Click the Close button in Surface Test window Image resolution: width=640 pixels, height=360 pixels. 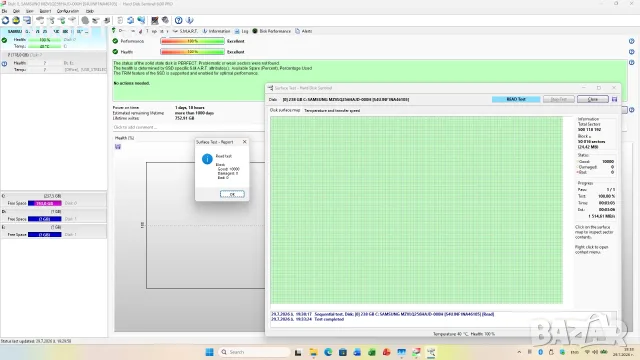tap(593, 99)
